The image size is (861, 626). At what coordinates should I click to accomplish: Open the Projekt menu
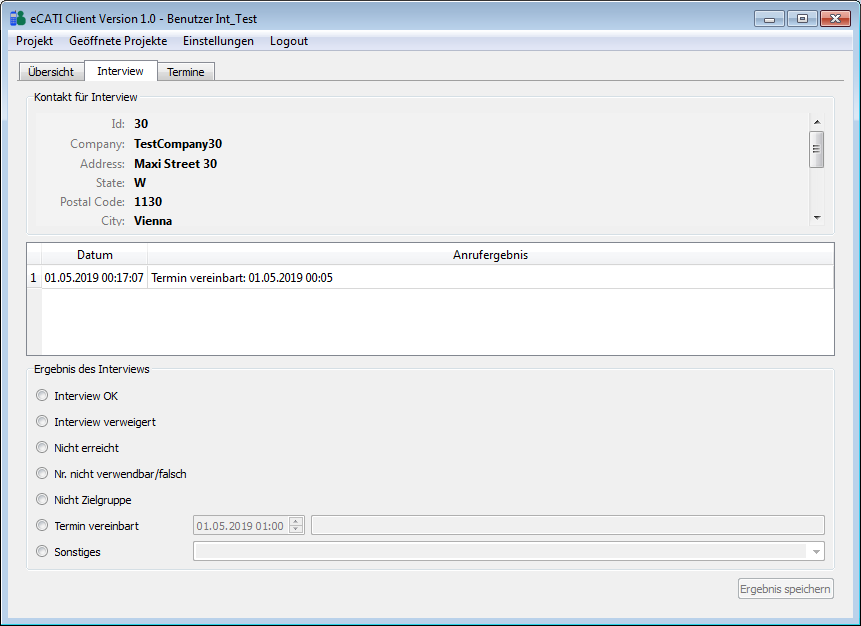click(35, 41)
